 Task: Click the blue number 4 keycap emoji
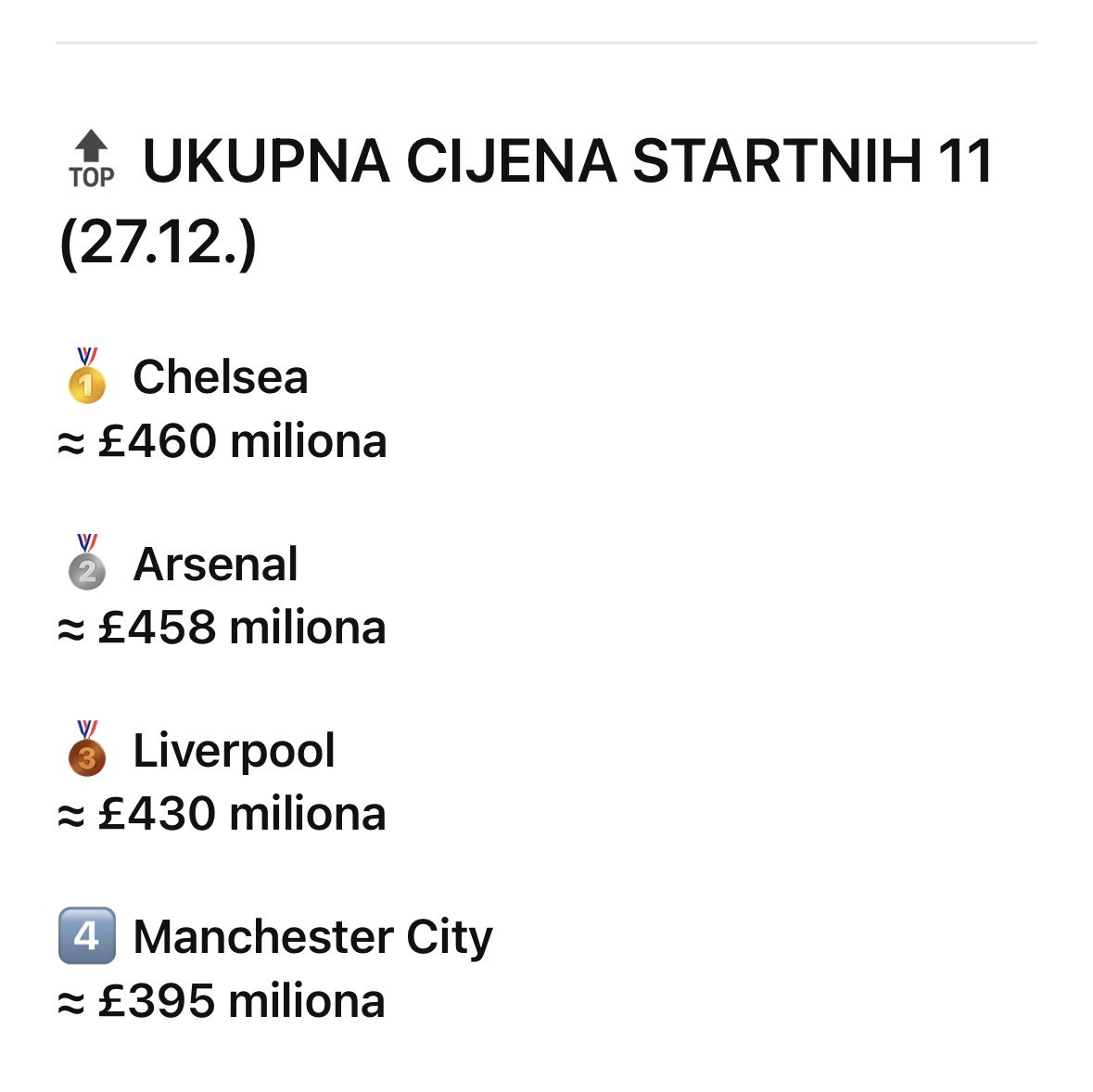87,935
